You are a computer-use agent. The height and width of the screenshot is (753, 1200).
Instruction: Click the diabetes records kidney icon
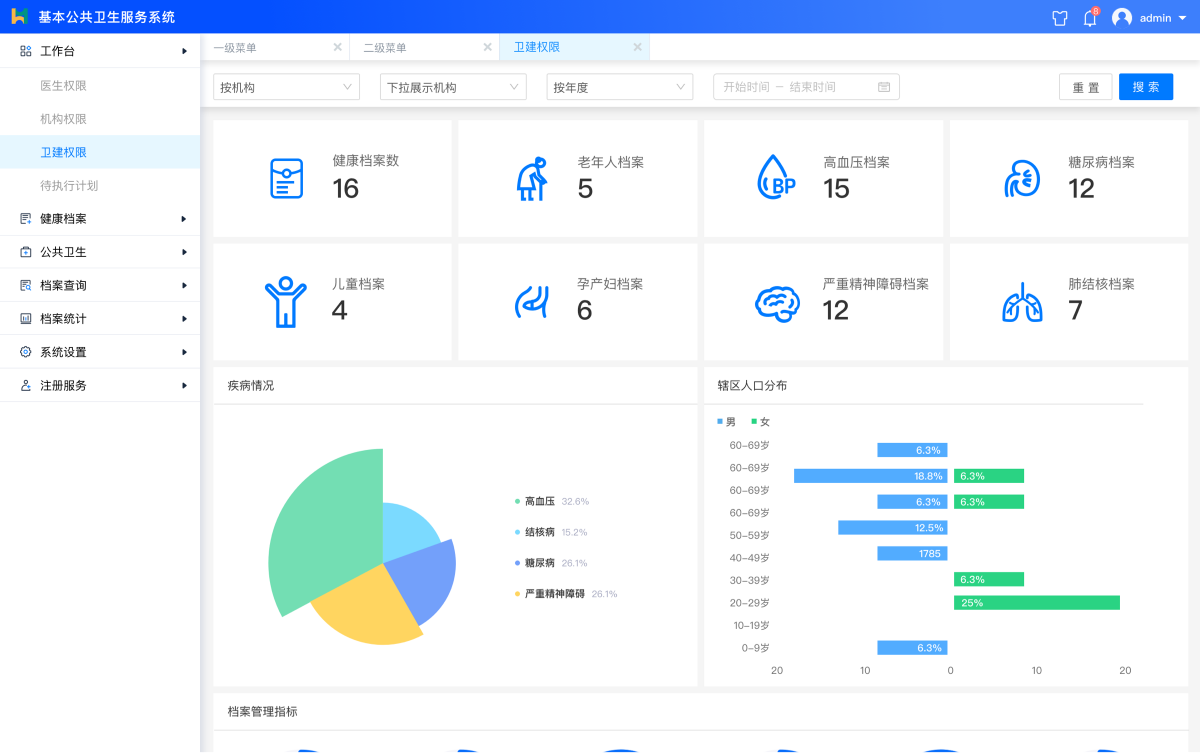1021,178
